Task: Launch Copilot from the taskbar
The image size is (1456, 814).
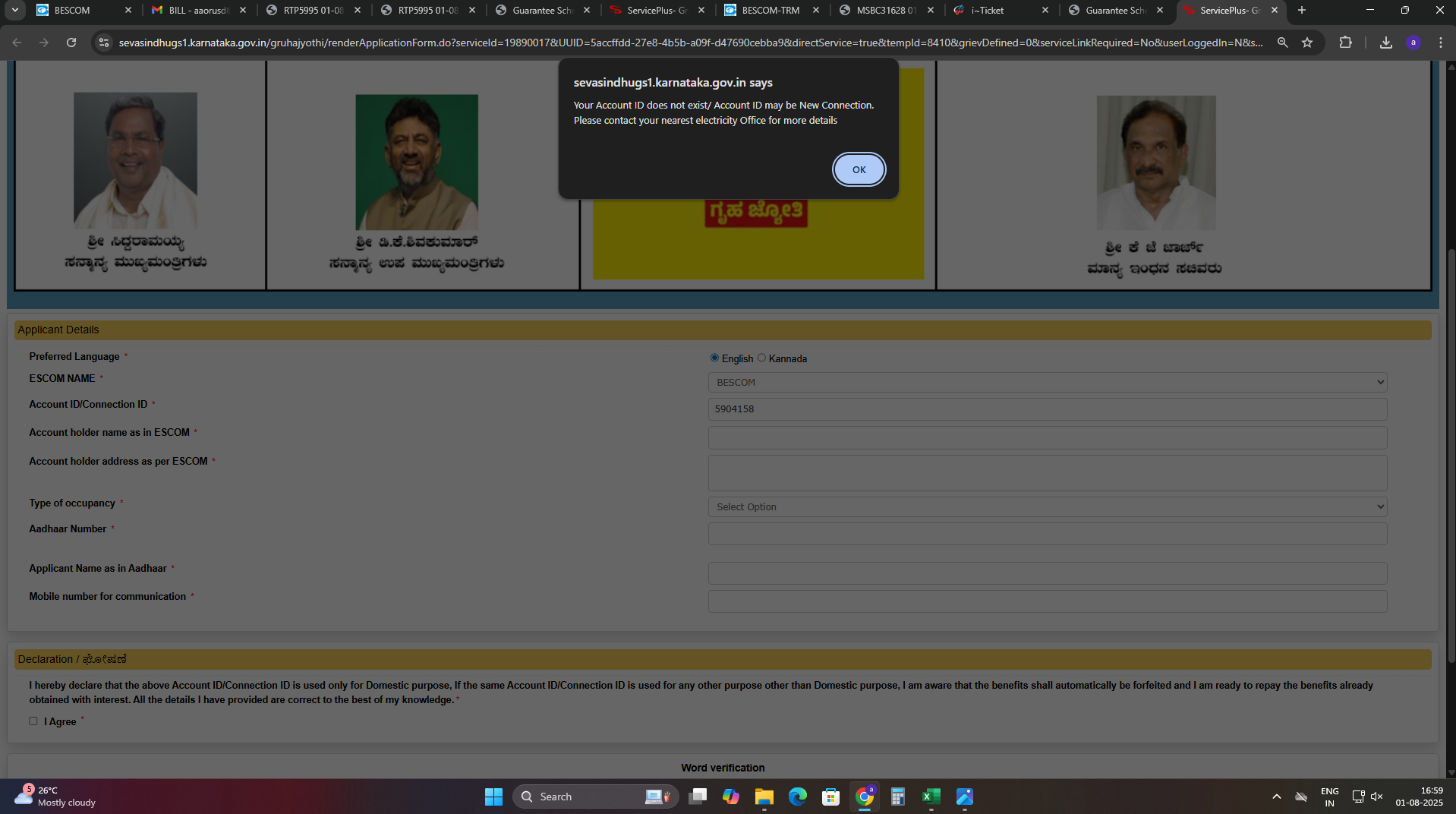Action: tap(731, 797)
